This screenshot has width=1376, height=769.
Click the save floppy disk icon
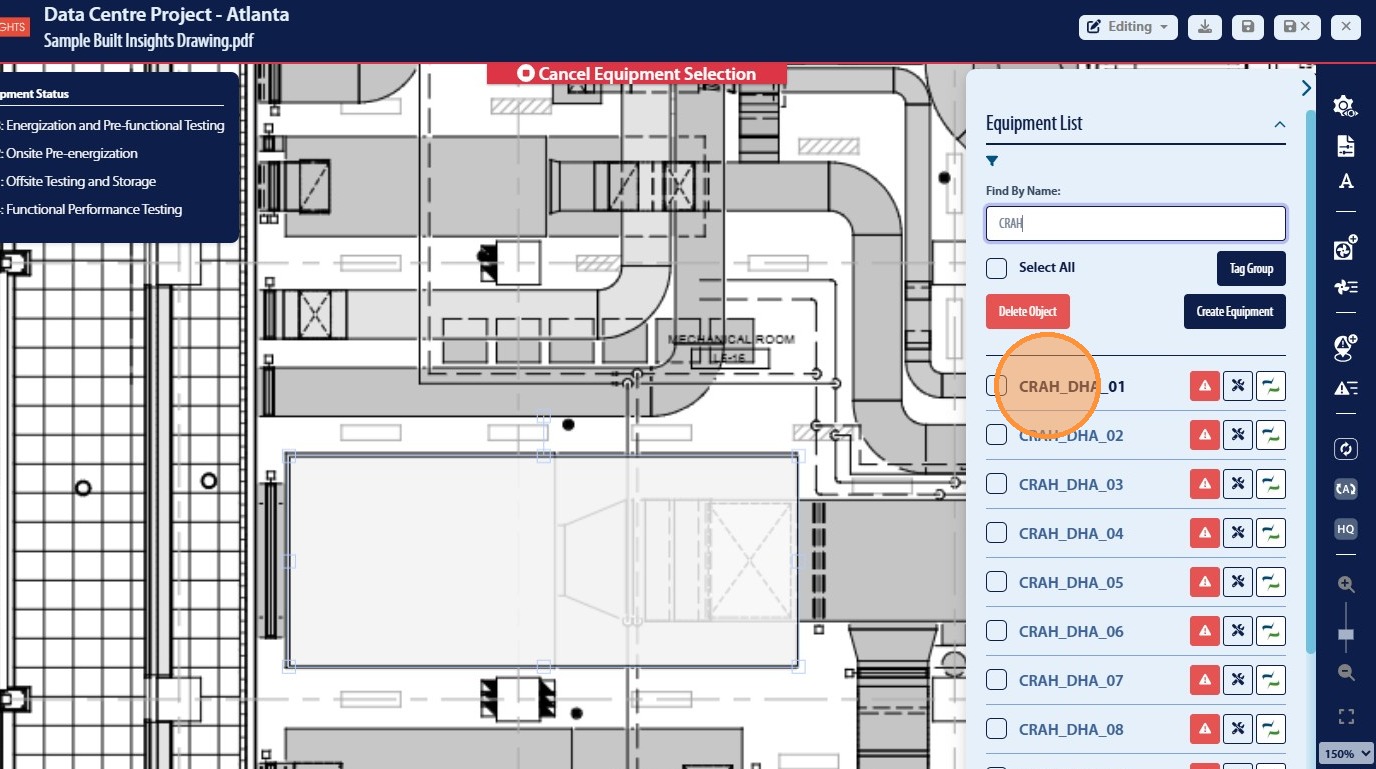coord(1248,27)
